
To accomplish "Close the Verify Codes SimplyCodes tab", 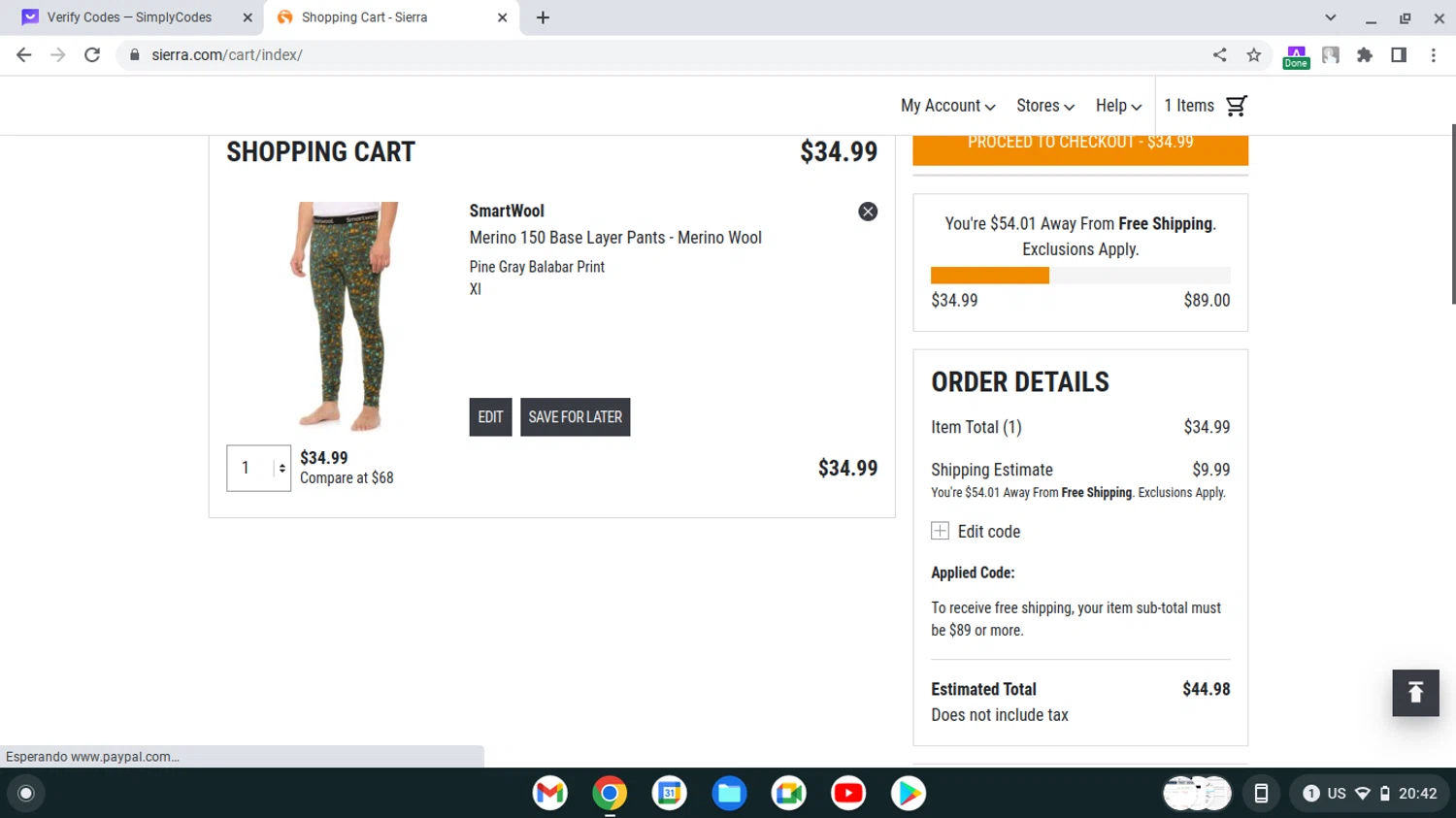I will point(248,17).
